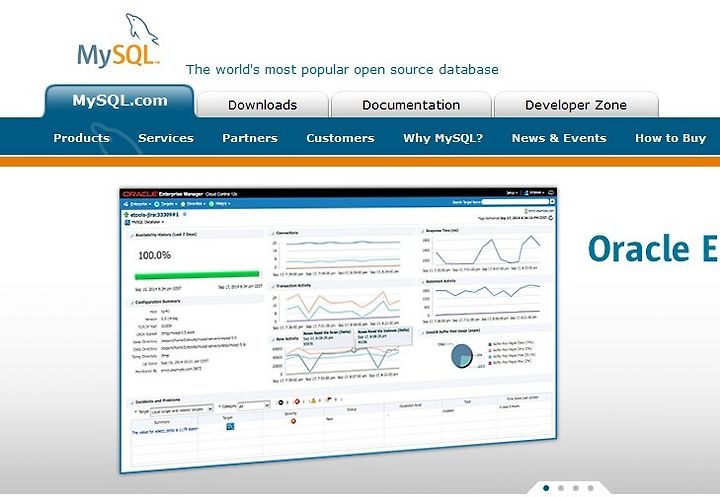Click the Partners navigation link
Viewport: 720px width, 497px height.
coord(250,138)
